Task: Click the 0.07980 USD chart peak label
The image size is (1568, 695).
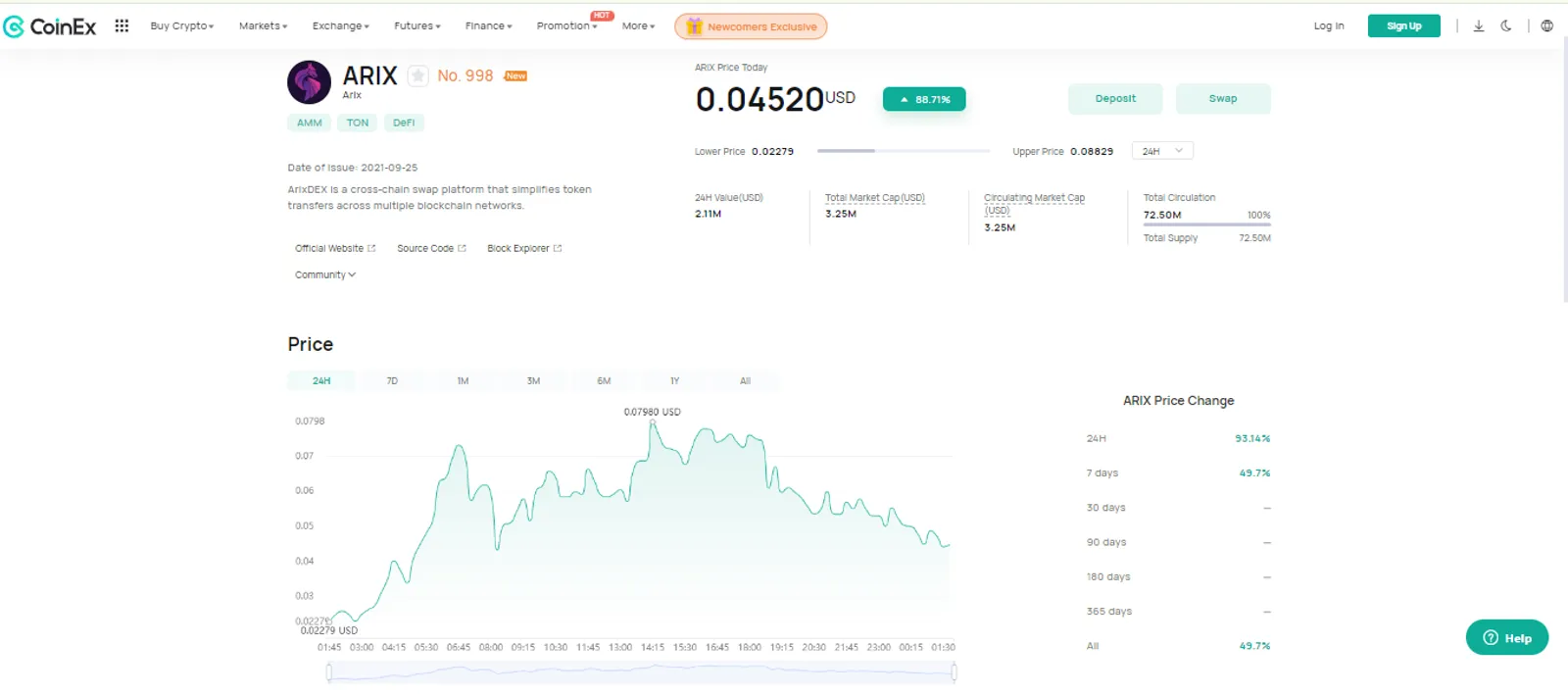Action: coord(653,412)
